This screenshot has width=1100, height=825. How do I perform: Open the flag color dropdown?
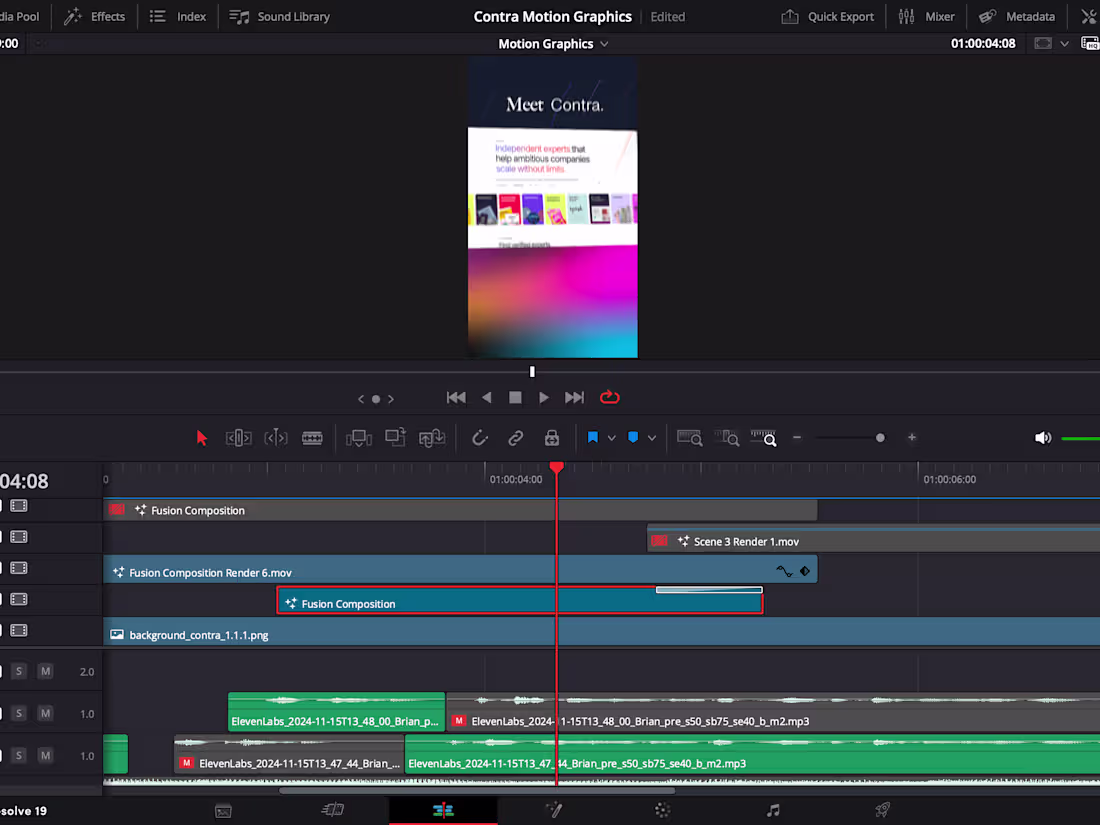pos(610,438)
